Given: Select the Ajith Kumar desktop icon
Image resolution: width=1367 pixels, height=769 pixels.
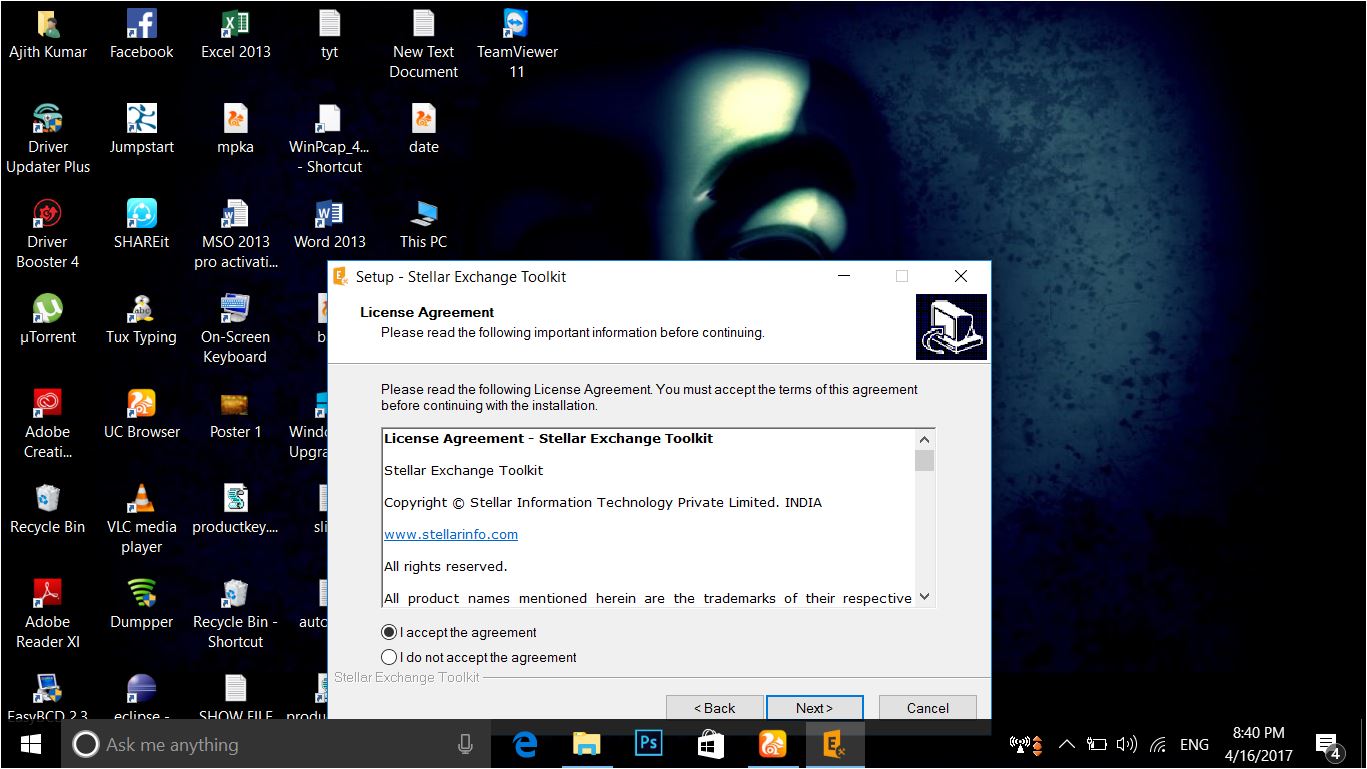Looking at the screenshot, I should [48, 35].
